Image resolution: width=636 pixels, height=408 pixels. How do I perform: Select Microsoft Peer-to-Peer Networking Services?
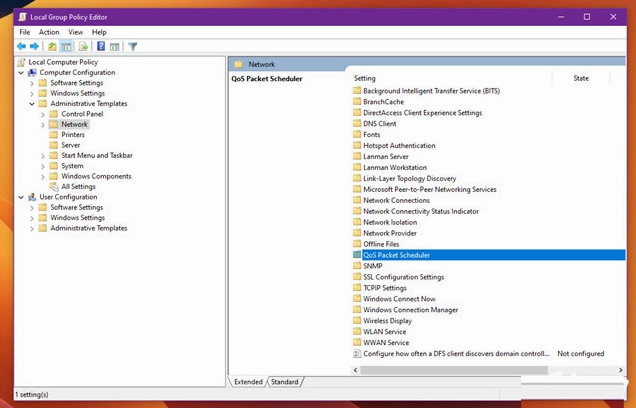coord(430,189)
